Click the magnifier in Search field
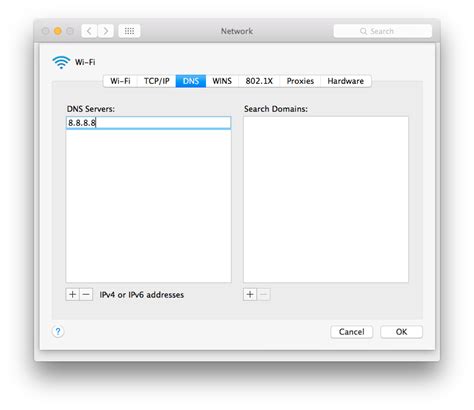This screenshot has width=474, height=410. pyautogui.click(x=363, y=31)
